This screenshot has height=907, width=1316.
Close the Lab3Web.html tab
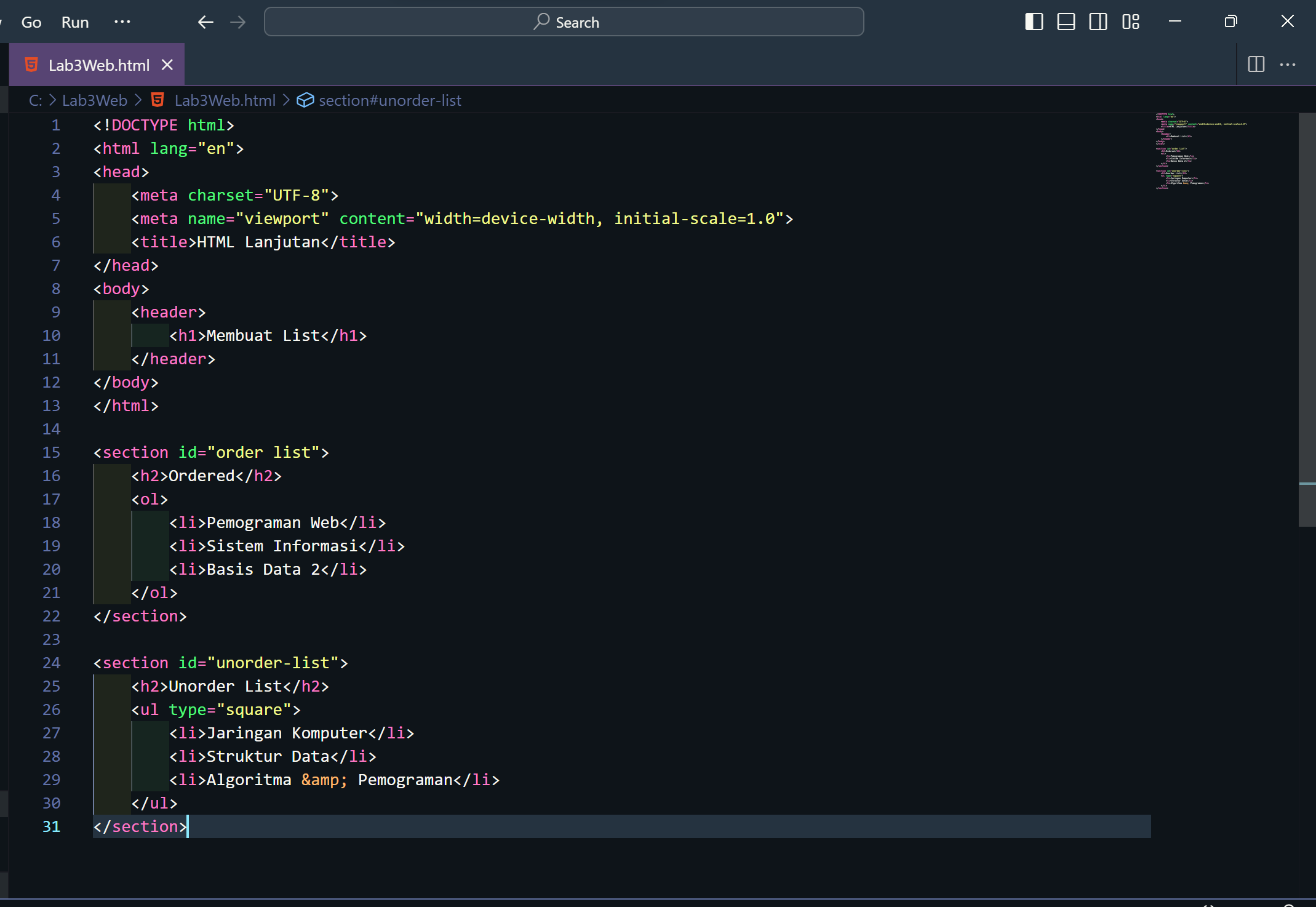tap(167, 64)
